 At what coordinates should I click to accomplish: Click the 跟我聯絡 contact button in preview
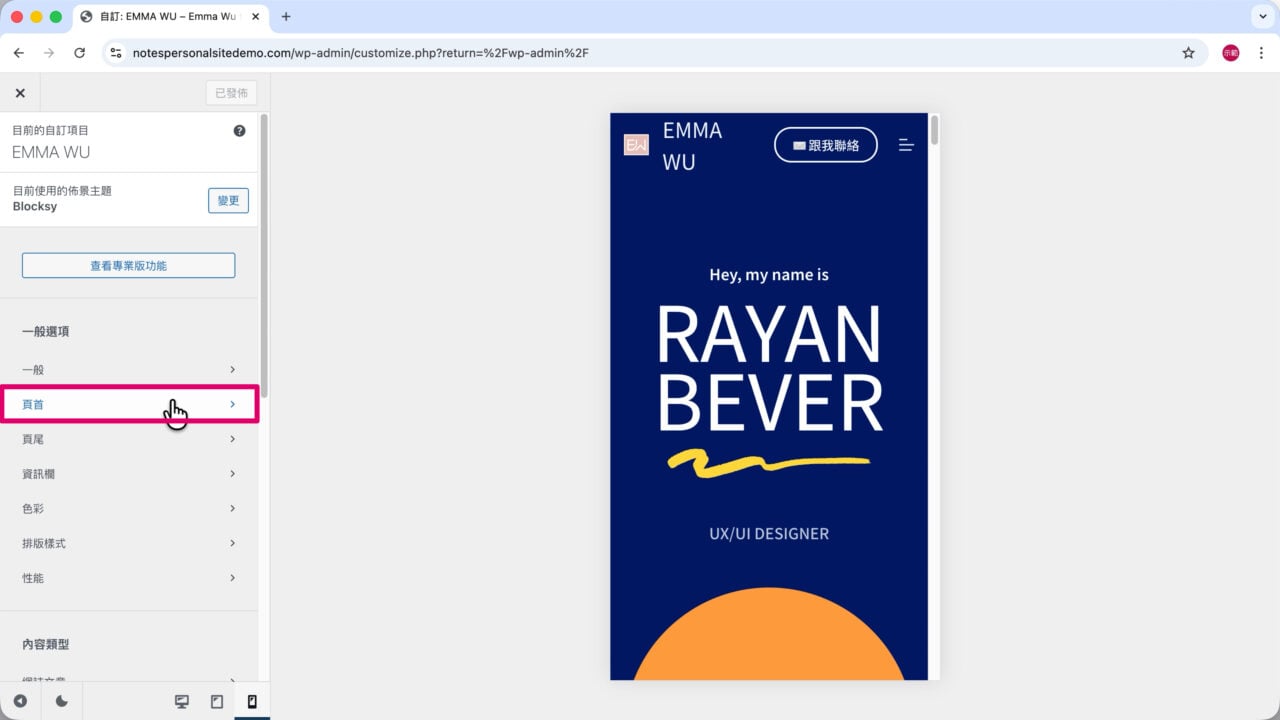[826, 145]
